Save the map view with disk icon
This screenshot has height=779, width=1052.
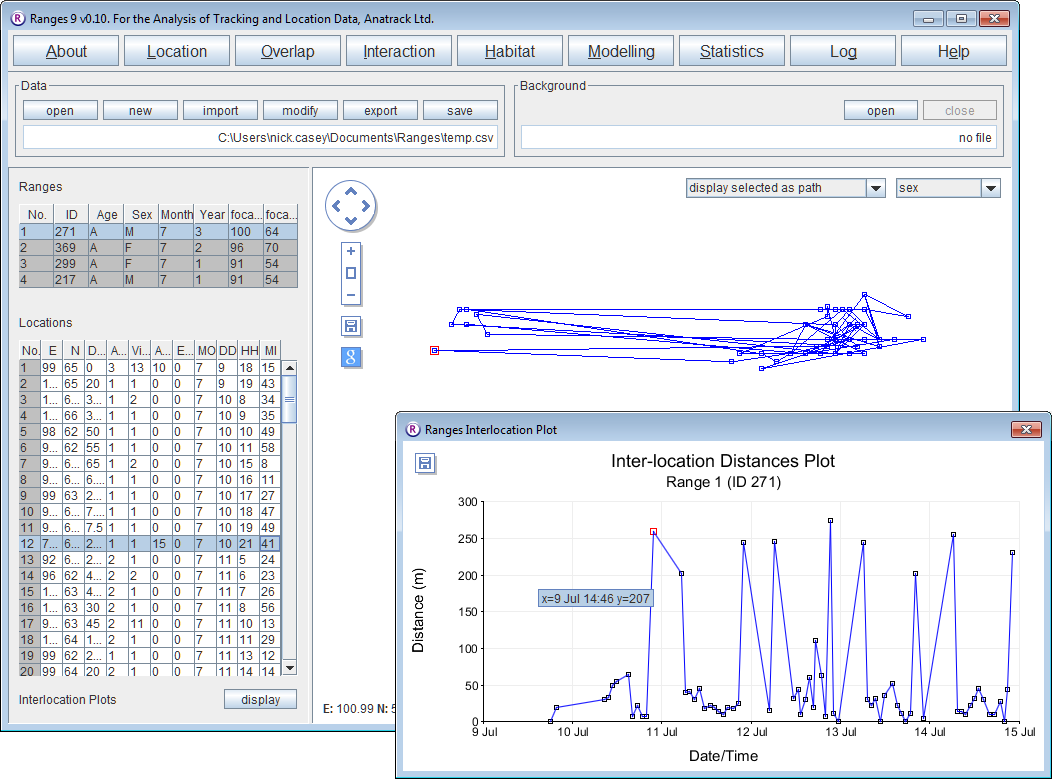click(351, 326)
